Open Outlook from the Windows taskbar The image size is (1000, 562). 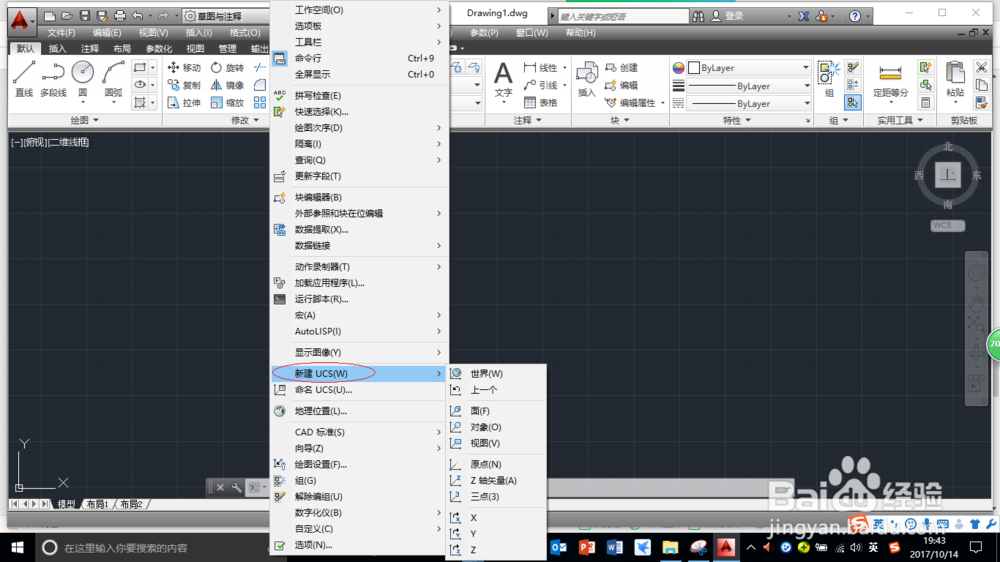click(x=559, y=547)
